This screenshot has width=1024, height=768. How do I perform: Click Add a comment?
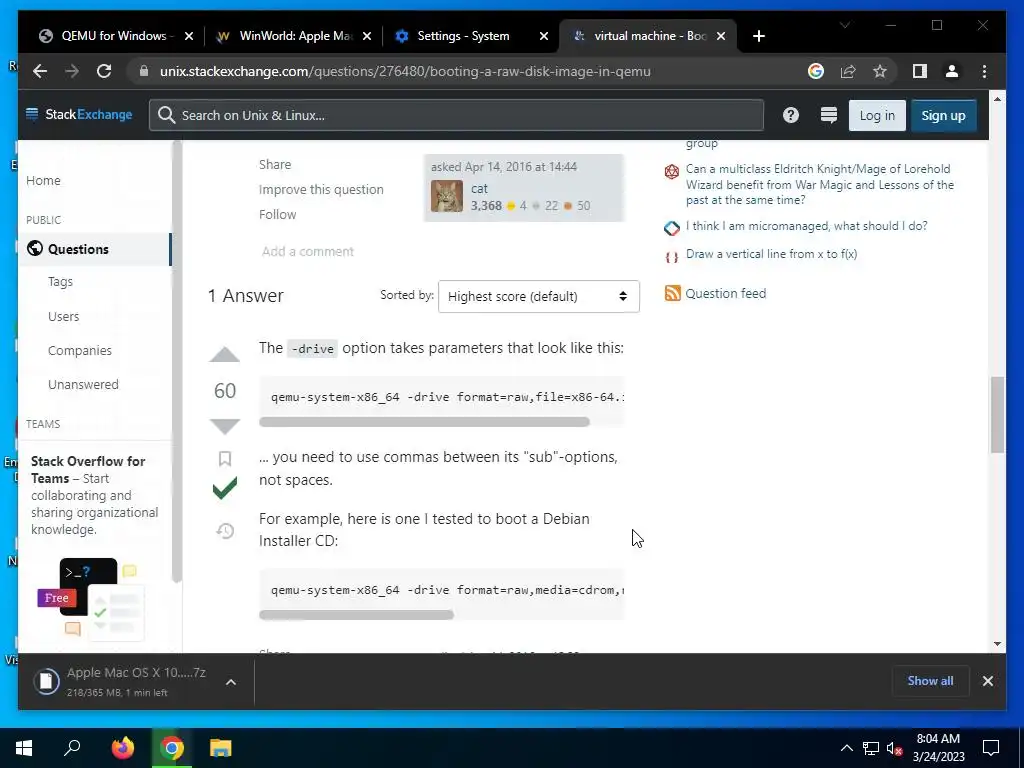click(308, 251)
